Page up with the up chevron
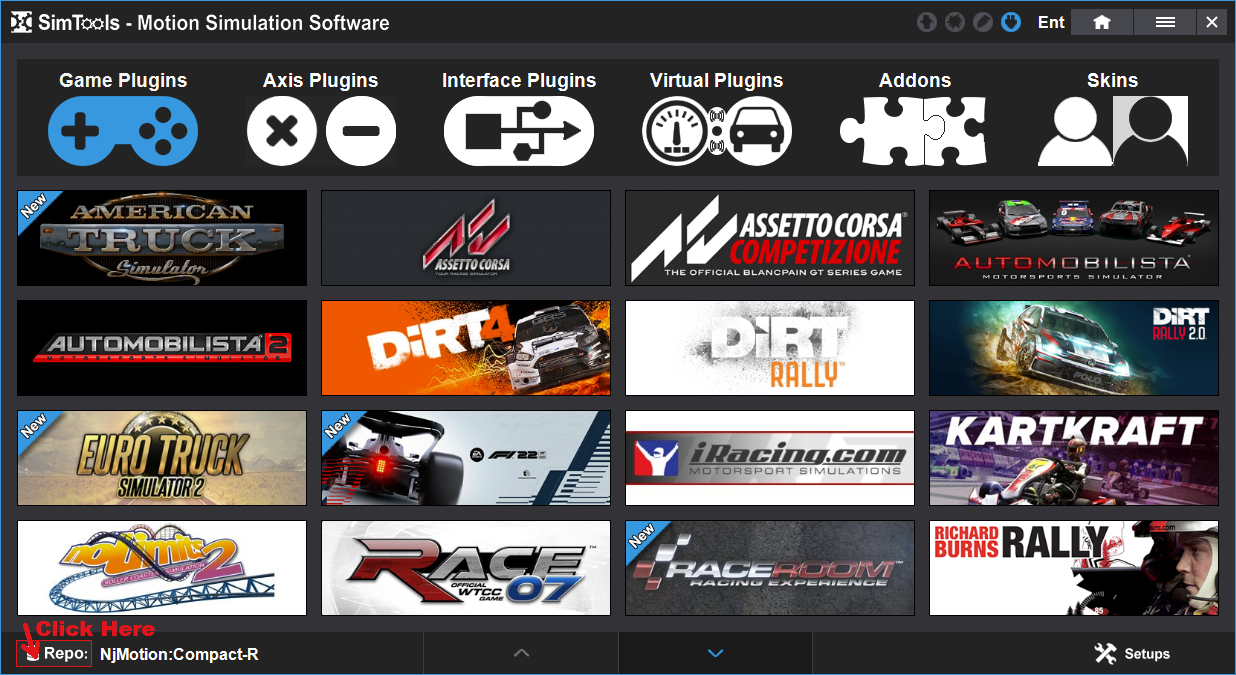The height and width of the screenshot is (675, 1236). tap(521, 653)
